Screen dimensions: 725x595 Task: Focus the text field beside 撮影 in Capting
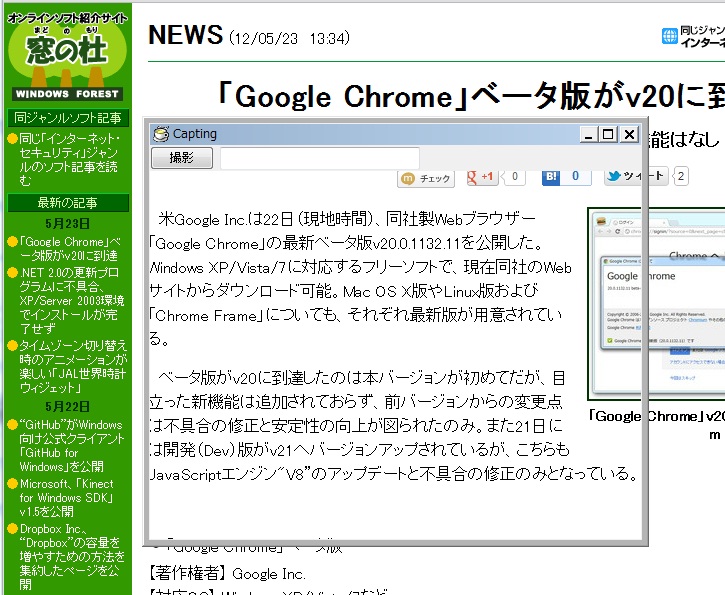319,158
